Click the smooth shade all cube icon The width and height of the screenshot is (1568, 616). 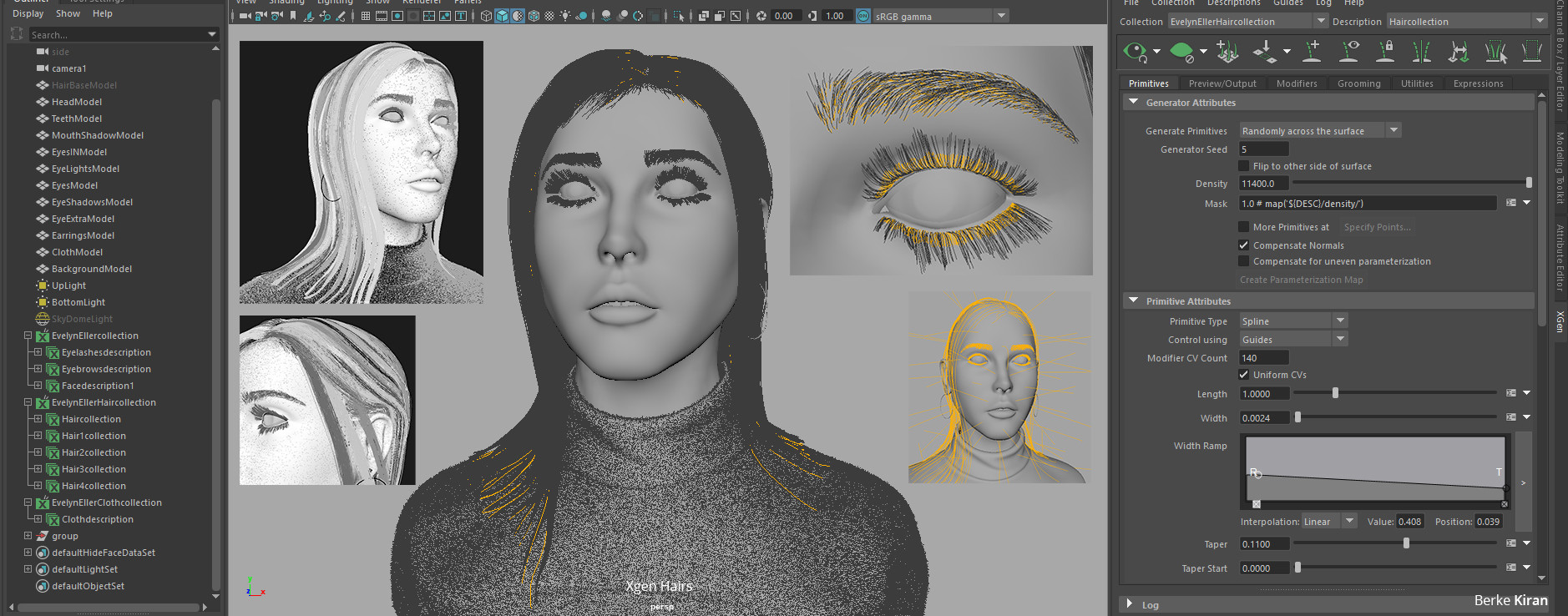tap(502, 16)
